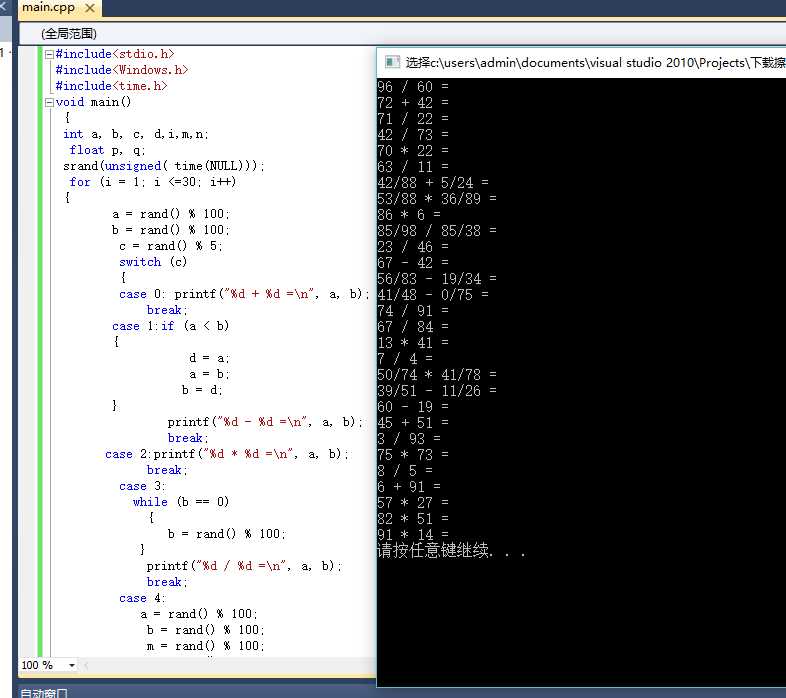
Task: Click console output '56/83 - 19/34 ='
Action: tap(437, 278)
